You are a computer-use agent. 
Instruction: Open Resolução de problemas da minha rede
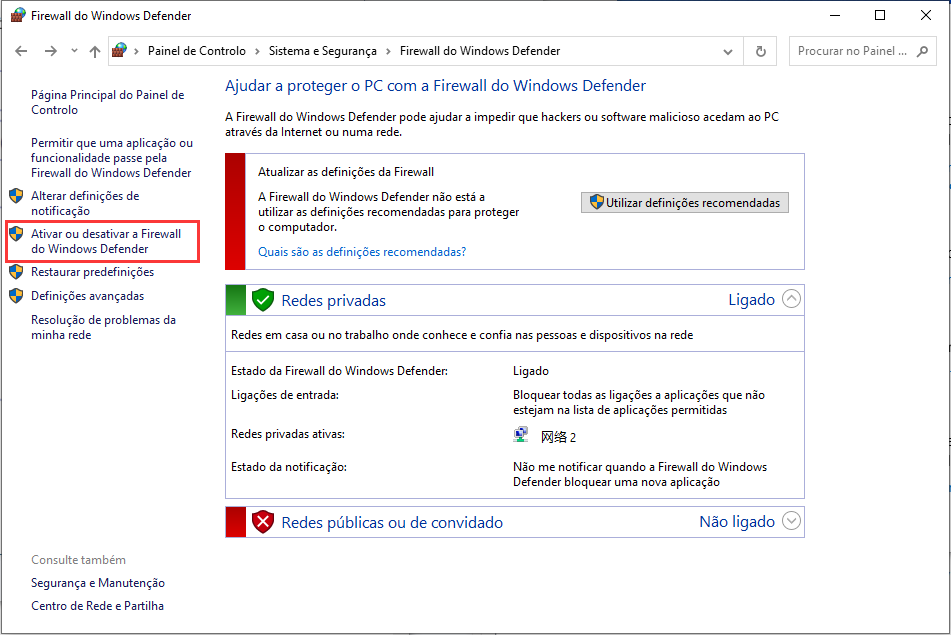tap(104, 328)
